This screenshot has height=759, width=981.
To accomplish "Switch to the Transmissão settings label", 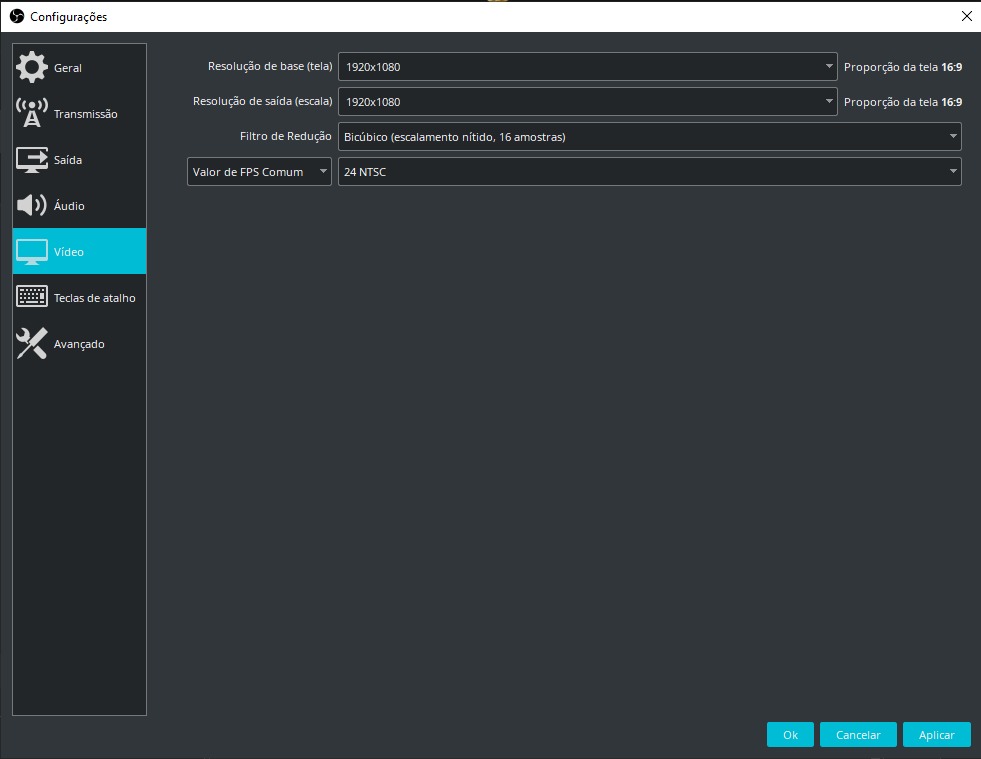I will 85,115.
